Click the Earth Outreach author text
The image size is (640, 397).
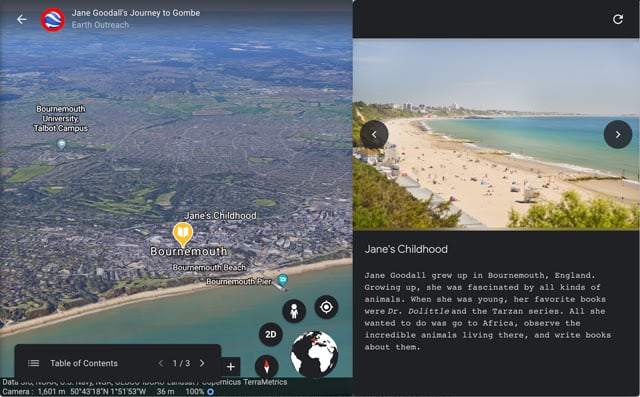(x=100, y=25)
